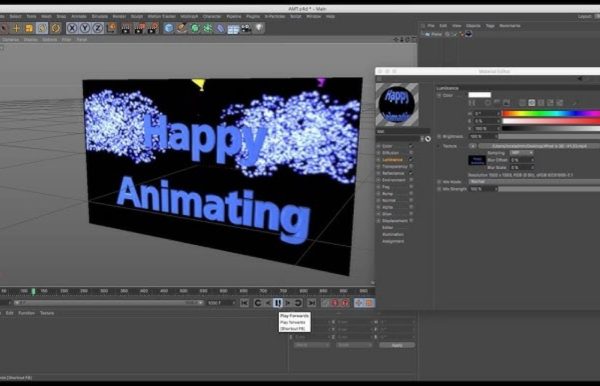Screen dimensions: 600x386
Task: Click the Apply button in coordinates panel
Action: click(397, 345)
